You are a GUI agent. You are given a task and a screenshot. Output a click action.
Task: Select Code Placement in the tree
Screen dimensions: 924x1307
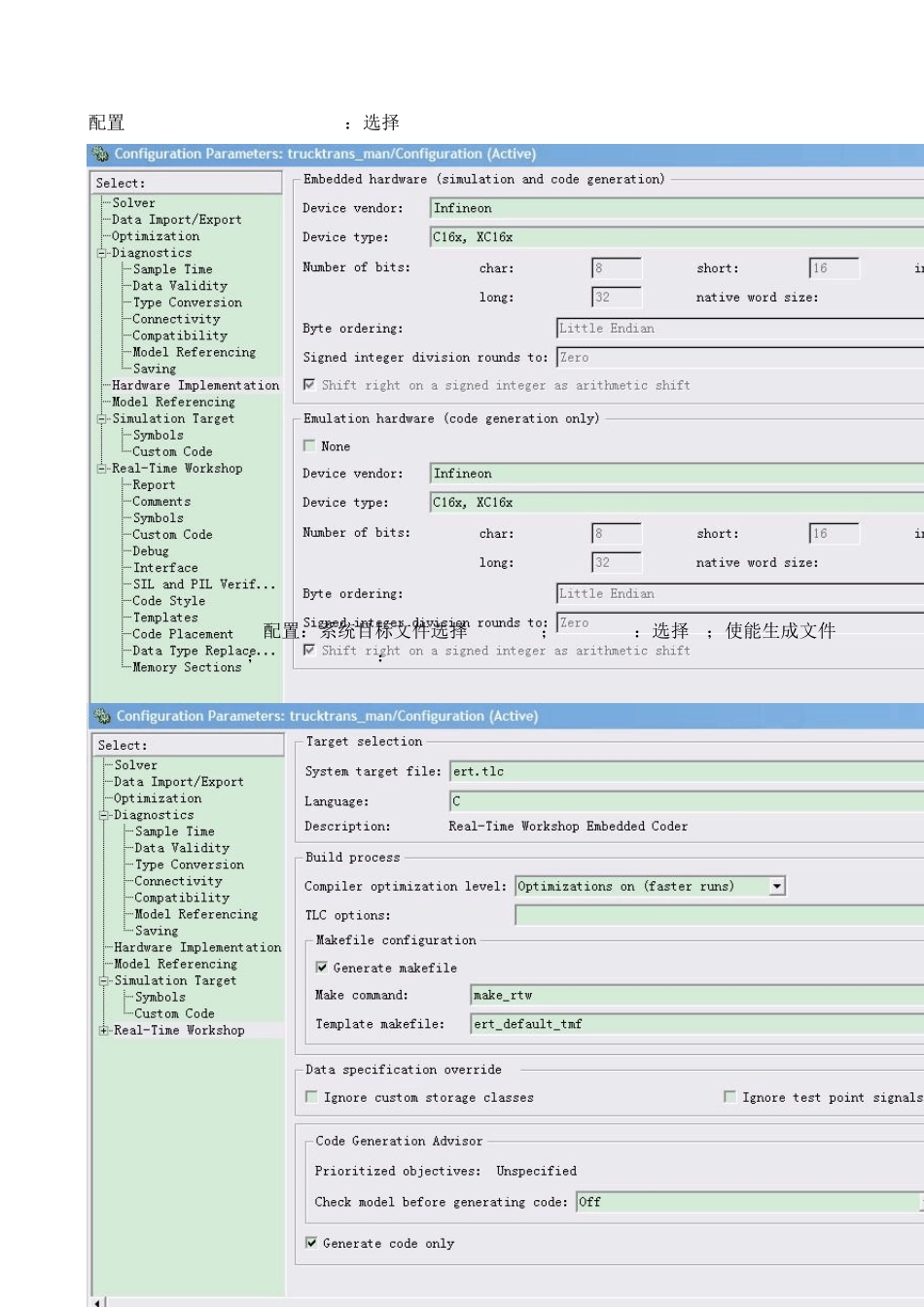coord(183,634)
